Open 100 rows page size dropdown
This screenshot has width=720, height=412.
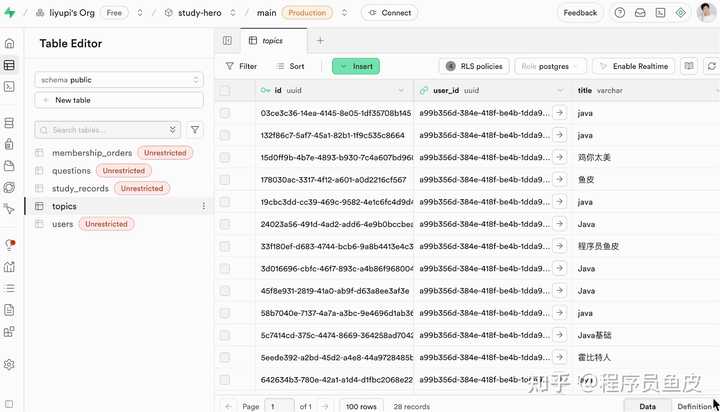coord(361,406)
